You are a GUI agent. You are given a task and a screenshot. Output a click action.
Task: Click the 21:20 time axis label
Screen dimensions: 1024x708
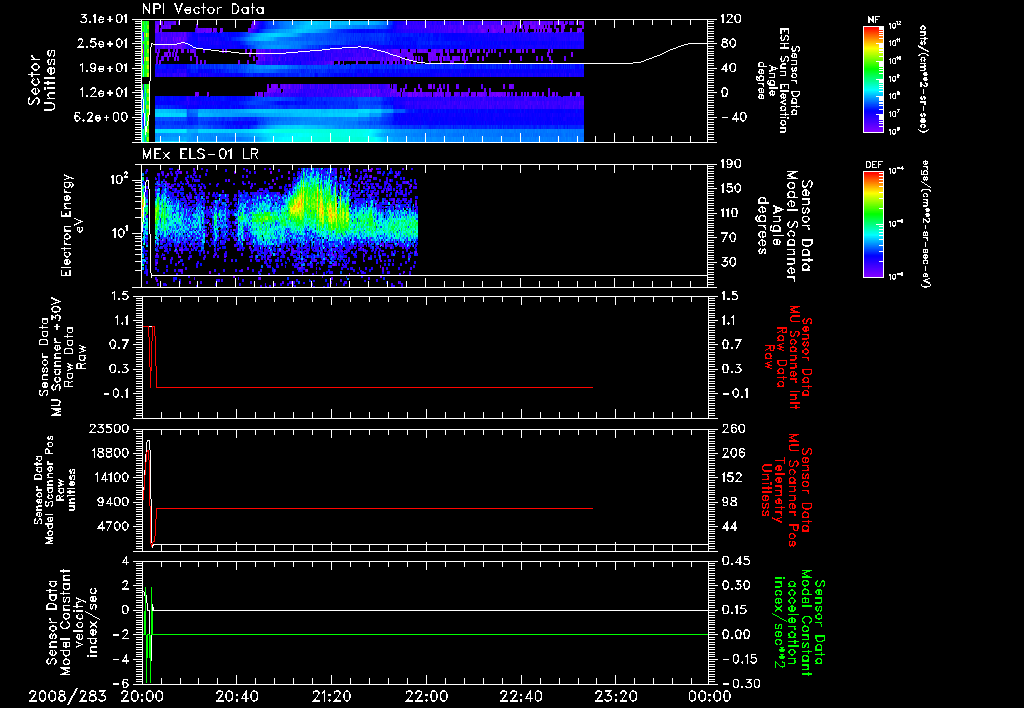(x=331, y=696)
